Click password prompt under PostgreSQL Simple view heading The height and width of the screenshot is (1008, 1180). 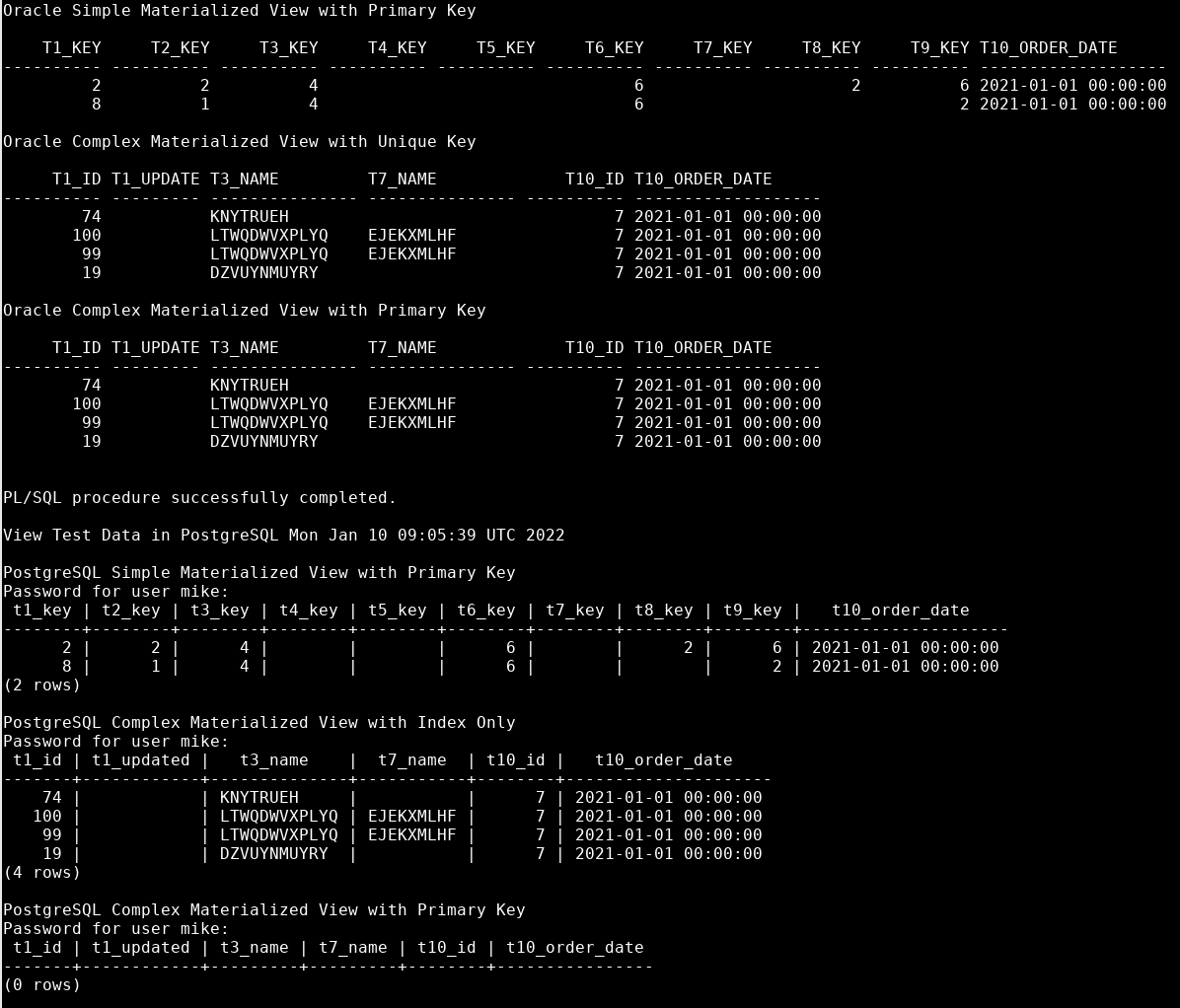pos(115,591)
